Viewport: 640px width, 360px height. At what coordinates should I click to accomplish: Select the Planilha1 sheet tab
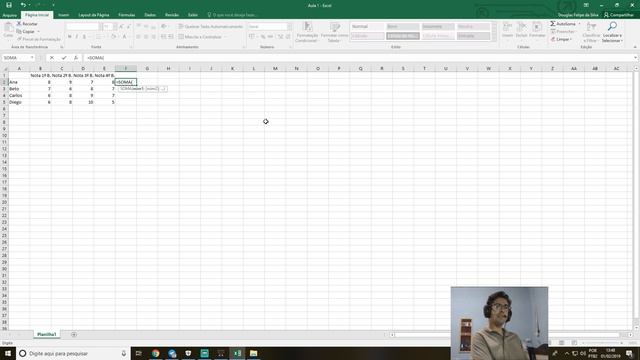(47, 334)
